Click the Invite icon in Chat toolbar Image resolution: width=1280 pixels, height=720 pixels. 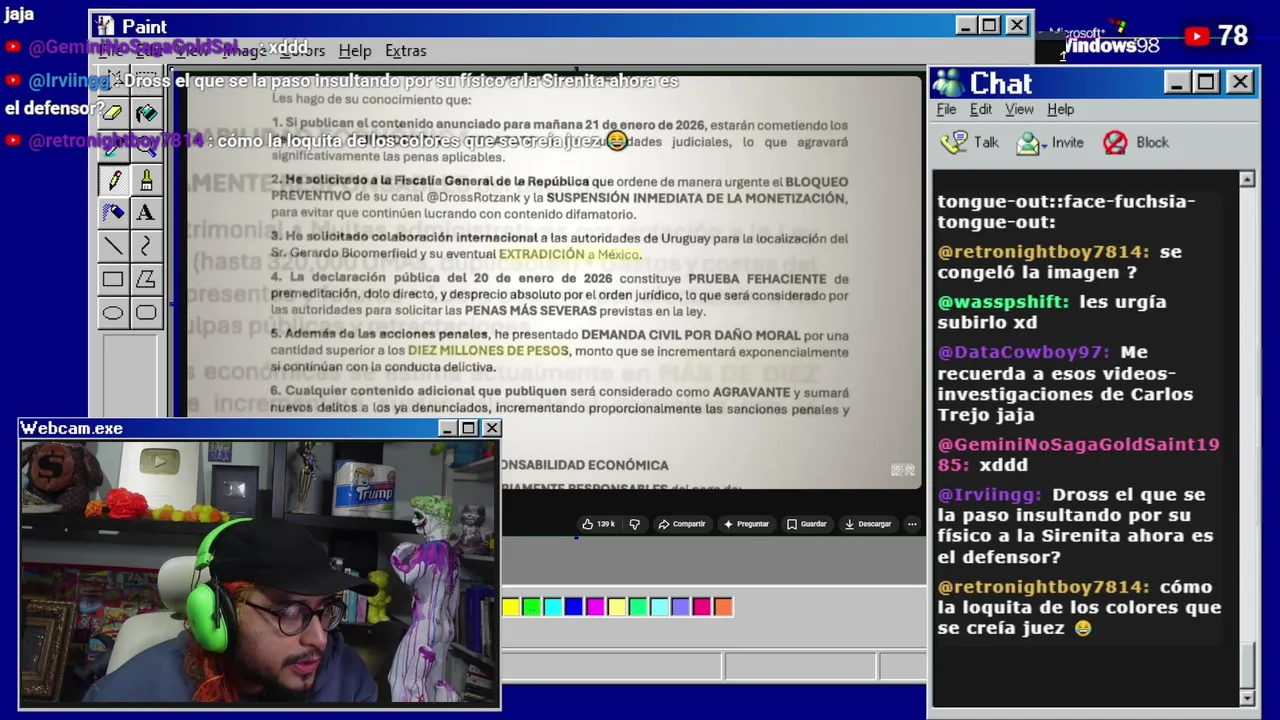1028,143
